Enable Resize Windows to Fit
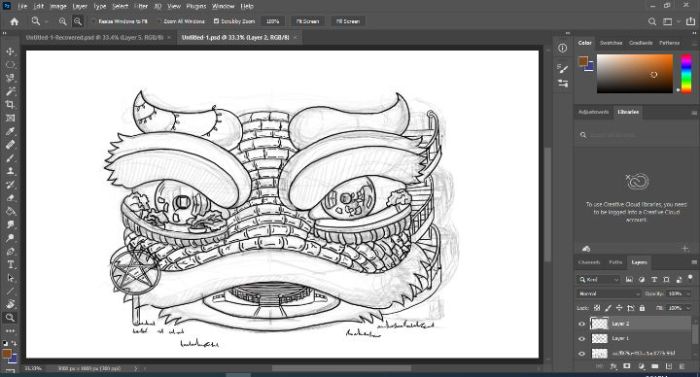Screen dimensions: 700x377 (x=94, y=21)
